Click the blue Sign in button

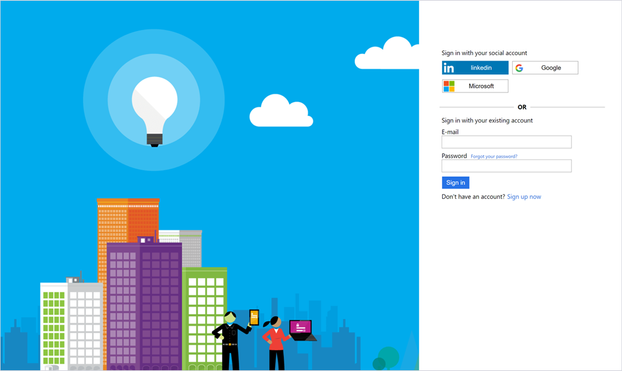pos(455,183)
